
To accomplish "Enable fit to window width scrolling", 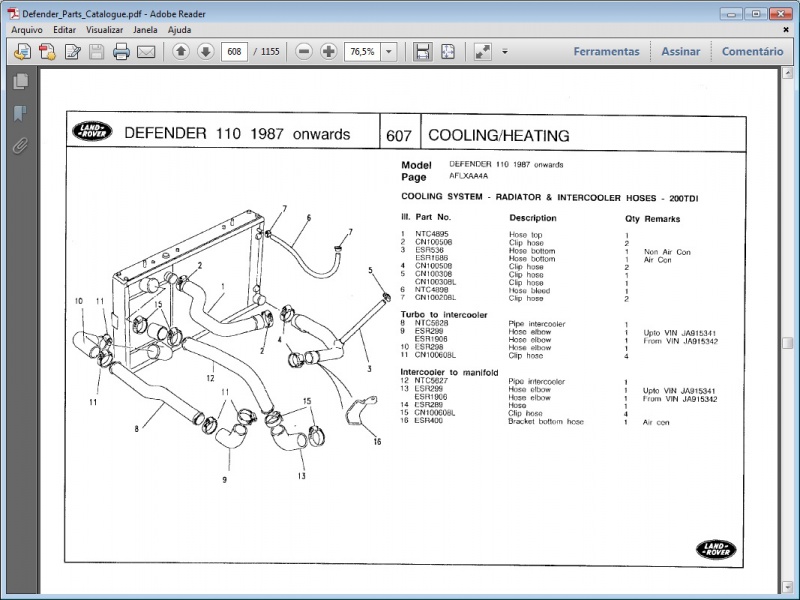I will pos(422,52).
